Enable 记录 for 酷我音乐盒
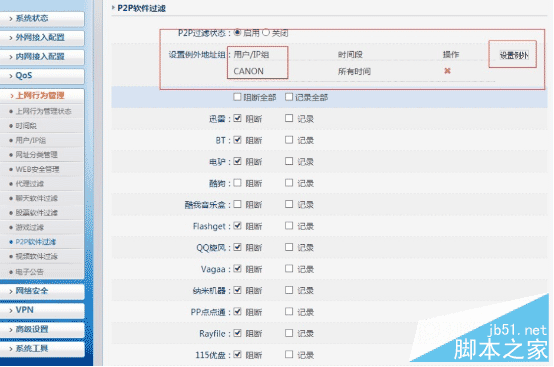The height and width of the screenshot is (367, 554). [x=289, y=204]
